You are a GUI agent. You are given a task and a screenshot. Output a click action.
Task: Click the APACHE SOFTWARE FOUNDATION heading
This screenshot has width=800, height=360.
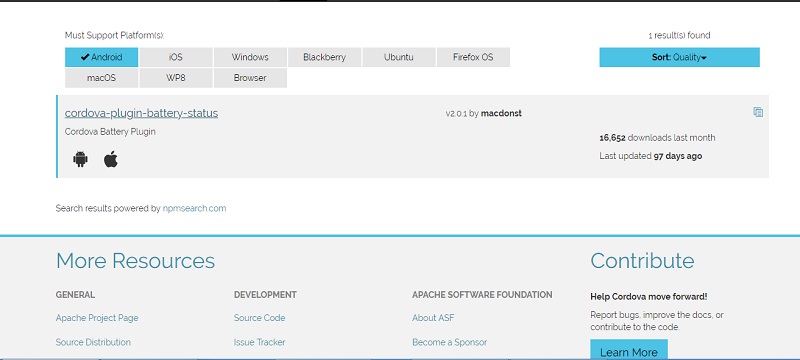pos(482,295)
